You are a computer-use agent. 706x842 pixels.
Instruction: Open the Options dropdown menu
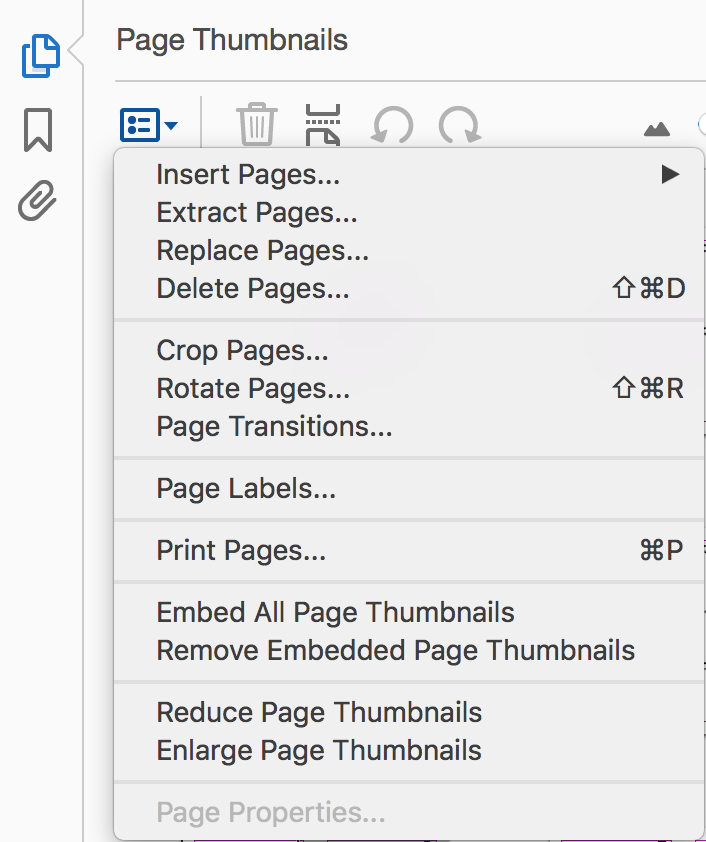150,123
